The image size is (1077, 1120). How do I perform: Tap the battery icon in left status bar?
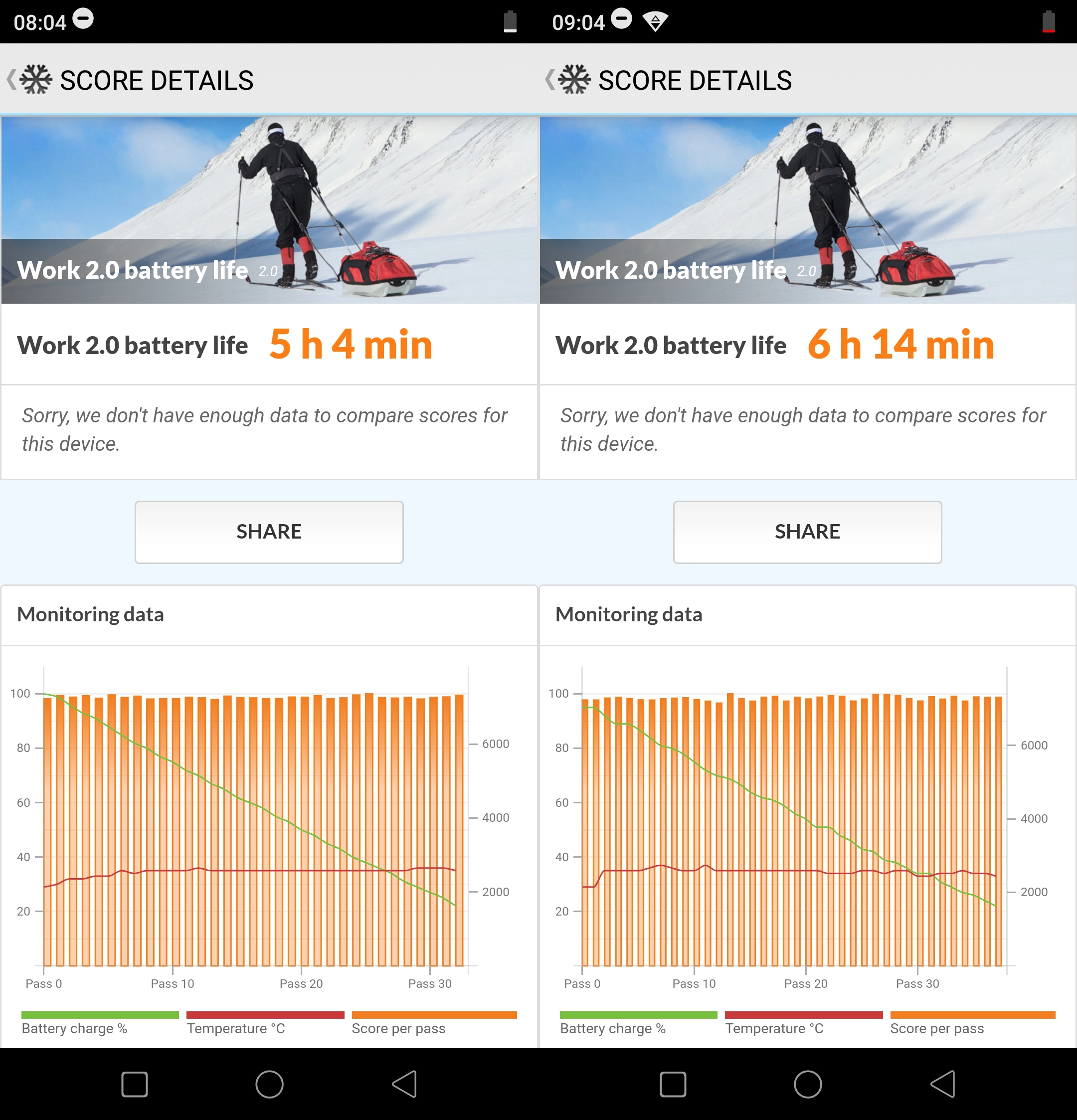510,22
